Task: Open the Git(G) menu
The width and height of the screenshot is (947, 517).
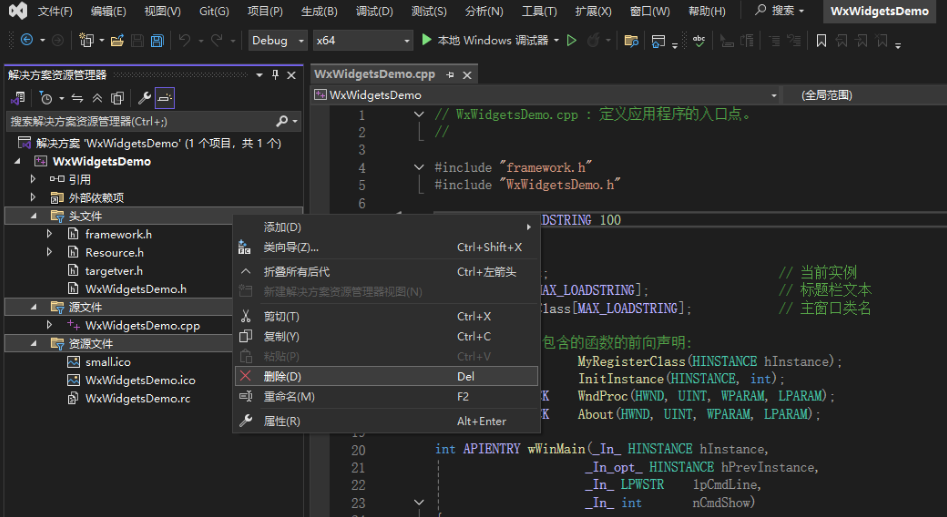Action: (x=214, y=11)
